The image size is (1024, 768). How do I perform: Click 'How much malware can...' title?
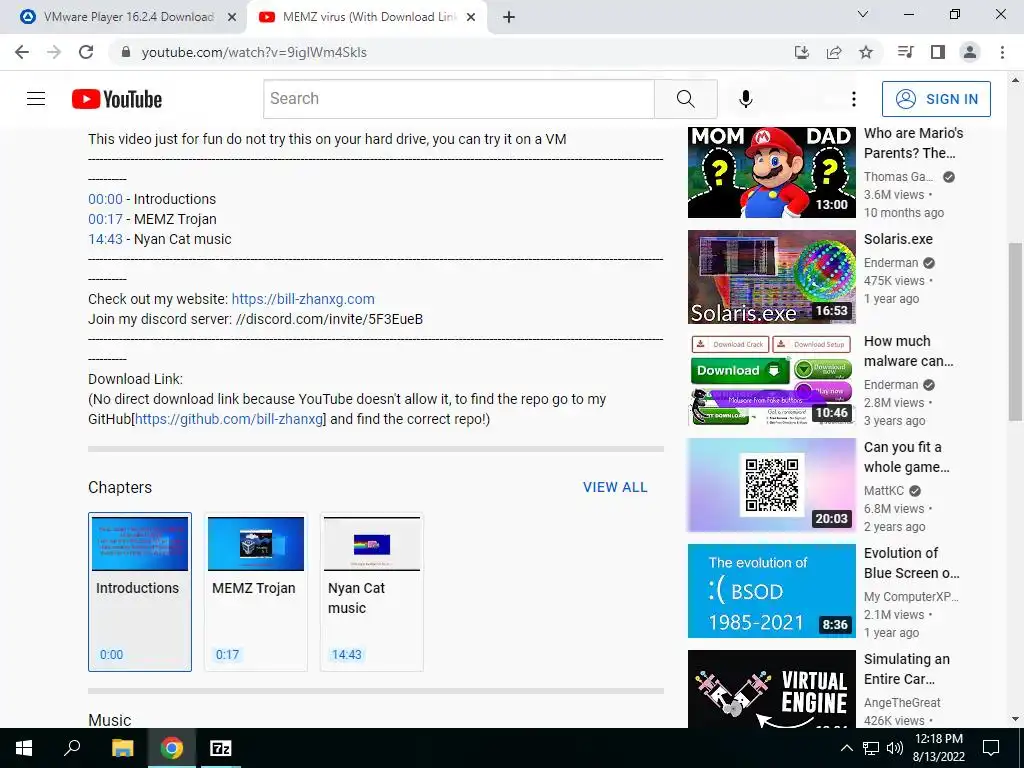pos(908,351)
